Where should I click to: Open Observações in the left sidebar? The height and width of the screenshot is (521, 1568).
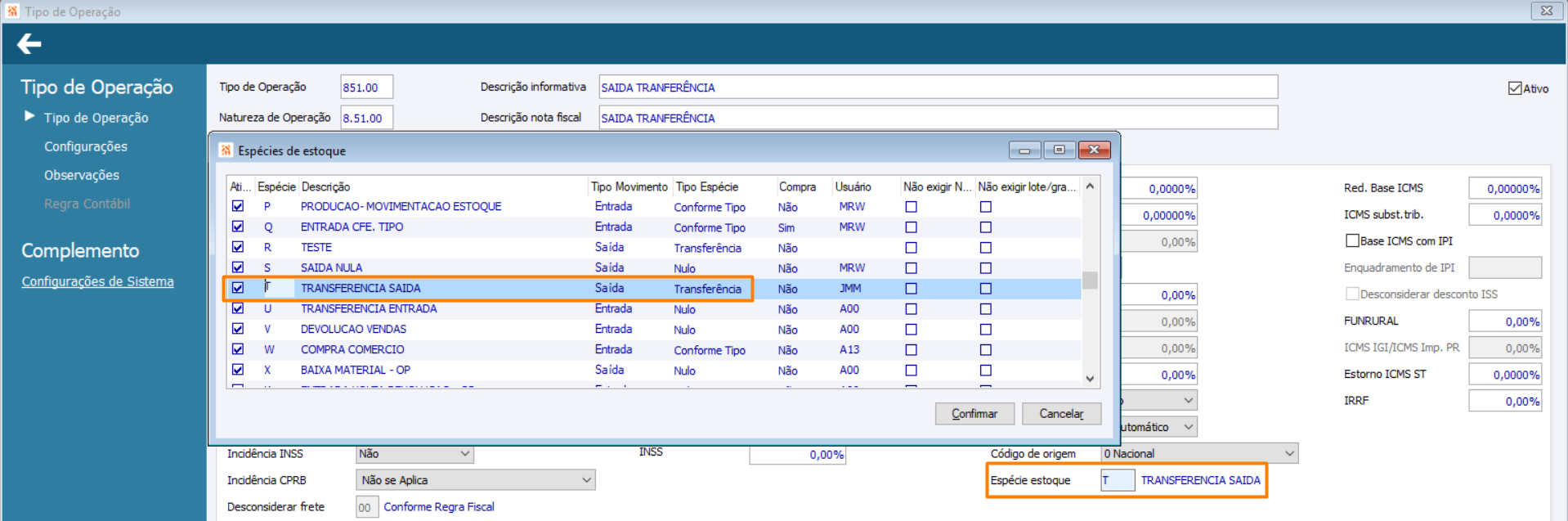pos(82,175)
